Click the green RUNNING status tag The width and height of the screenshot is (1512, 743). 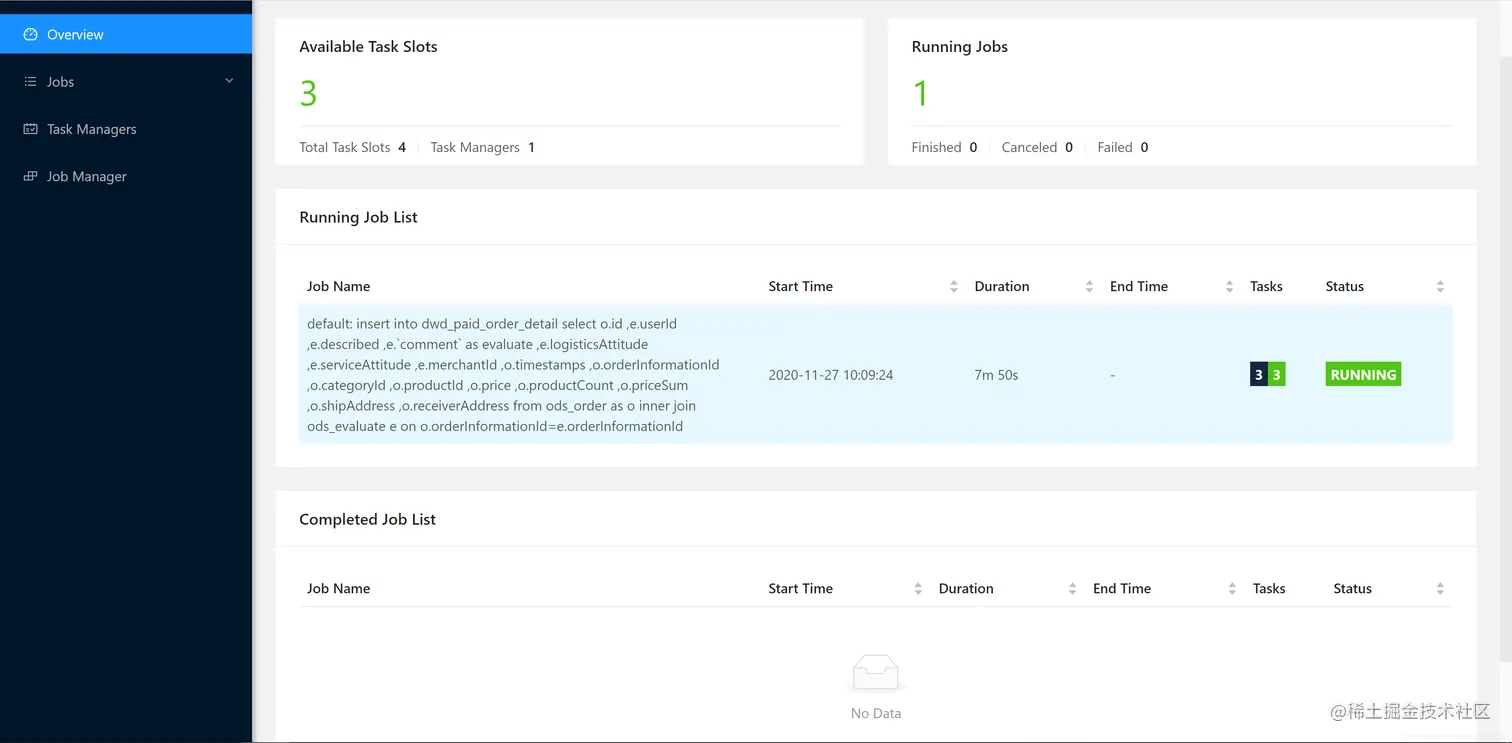(x=1363, y=375)
